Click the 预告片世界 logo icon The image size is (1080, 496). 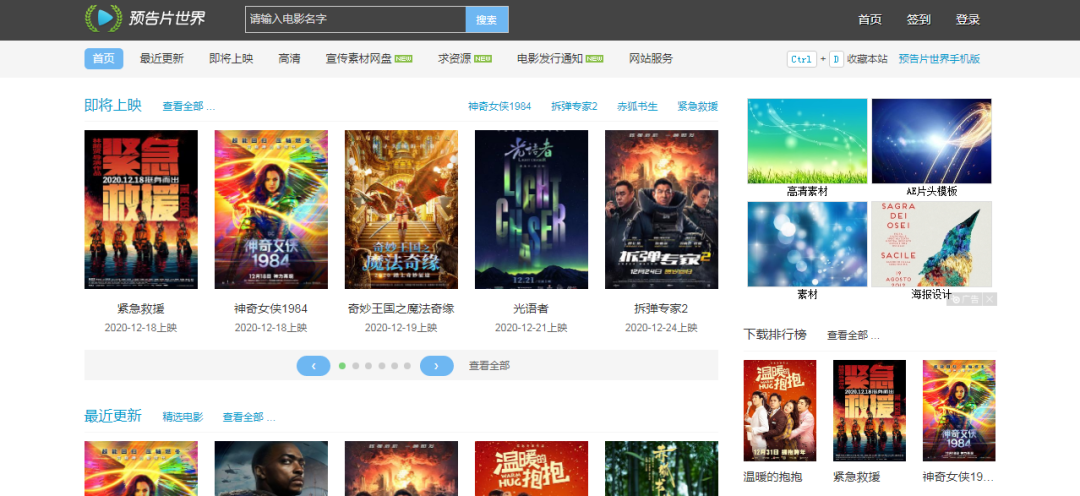103,19
